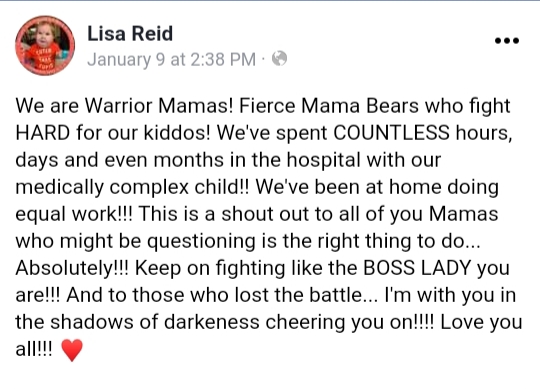Screen dimensions: 540x389
Task: Open the three-dot post options menu
Action: coord(507,41)
